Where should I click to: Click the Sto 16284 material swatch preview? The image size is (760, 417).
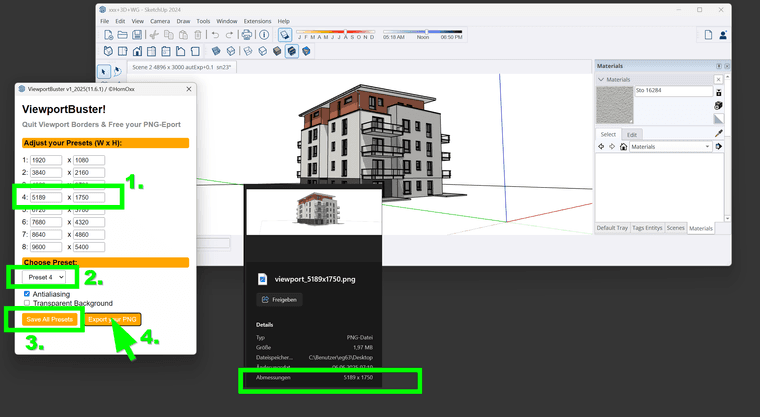(x=614, y=104)
